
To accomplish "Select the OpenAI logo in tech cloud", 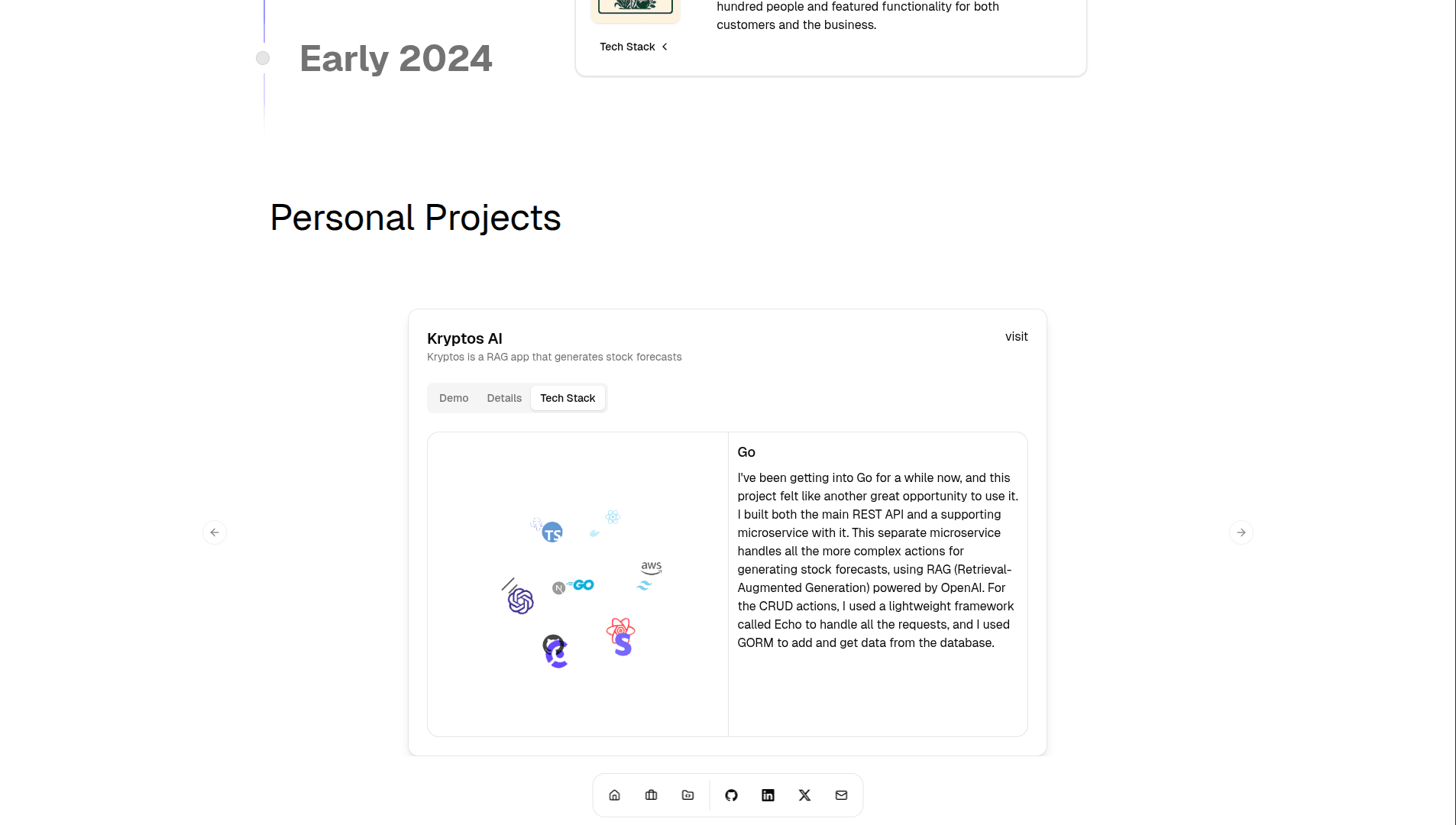I will (521, 601).
